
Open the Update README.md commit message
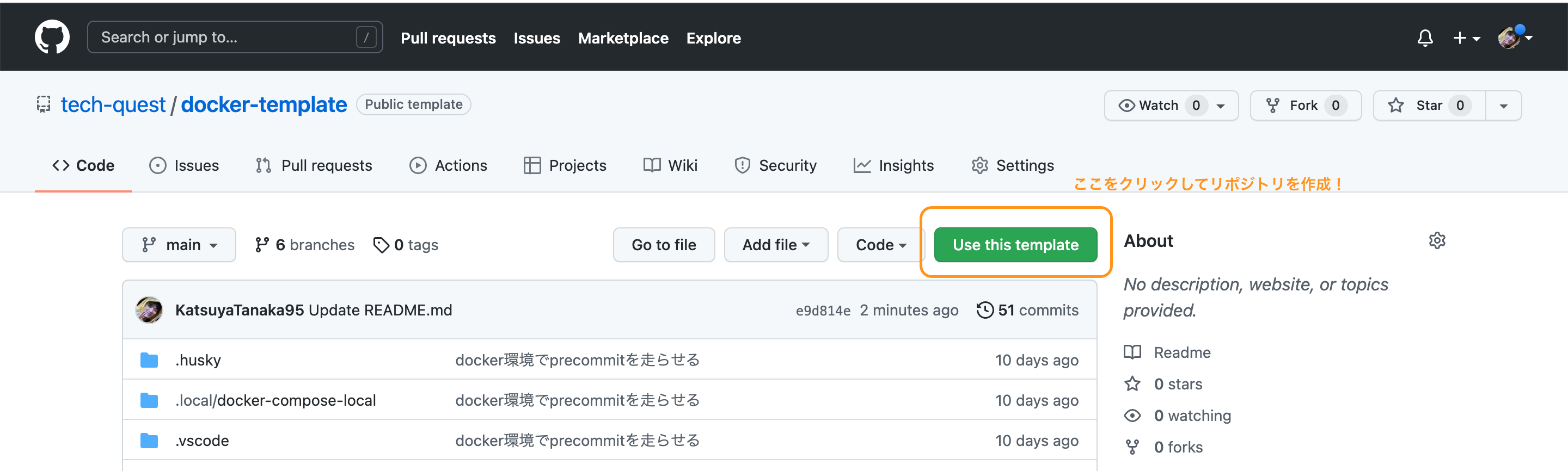[381, 310]
